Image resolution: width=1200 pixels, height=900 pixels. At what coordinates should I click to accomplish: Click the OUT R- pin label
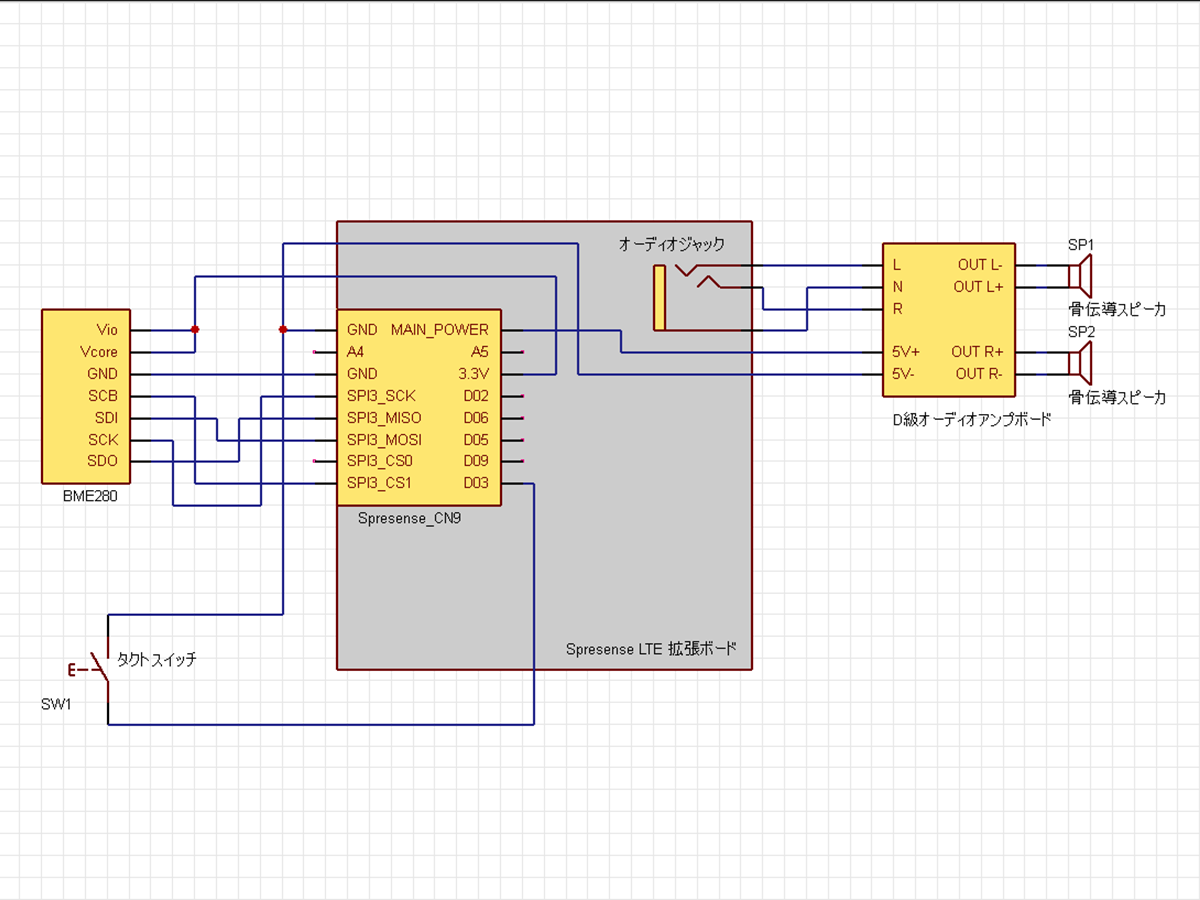[x=979, y=374]
